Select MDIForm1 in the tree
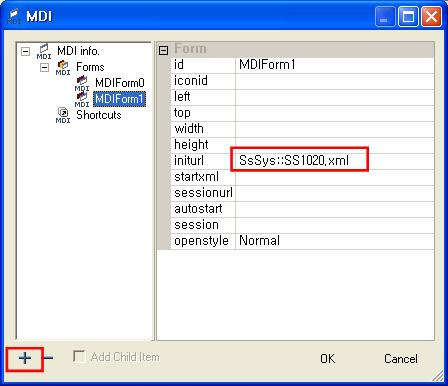Screen dimensions: 448x386 (119, 99)
